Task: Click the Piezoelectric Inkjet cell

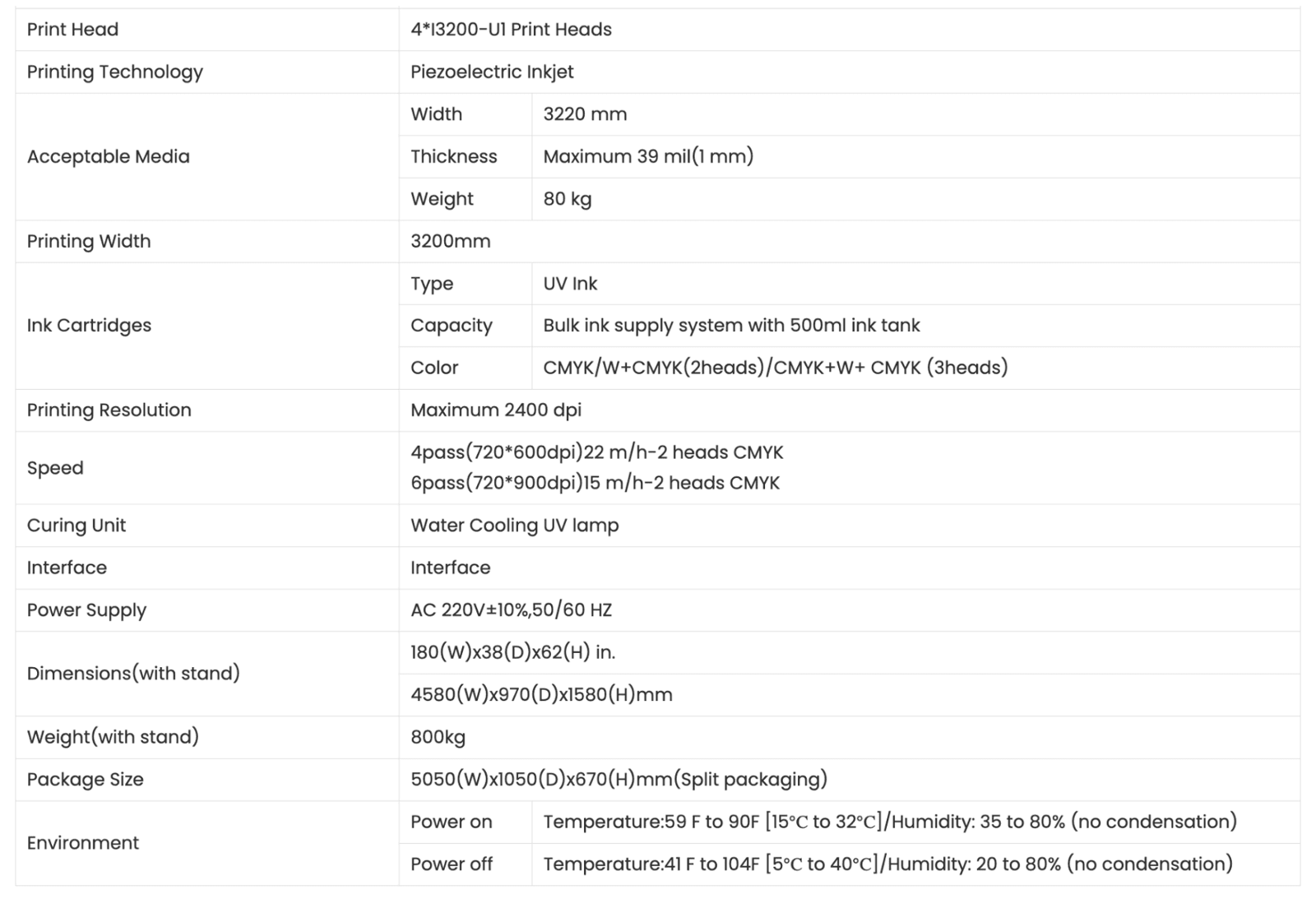Action: [x=492, y=72]
